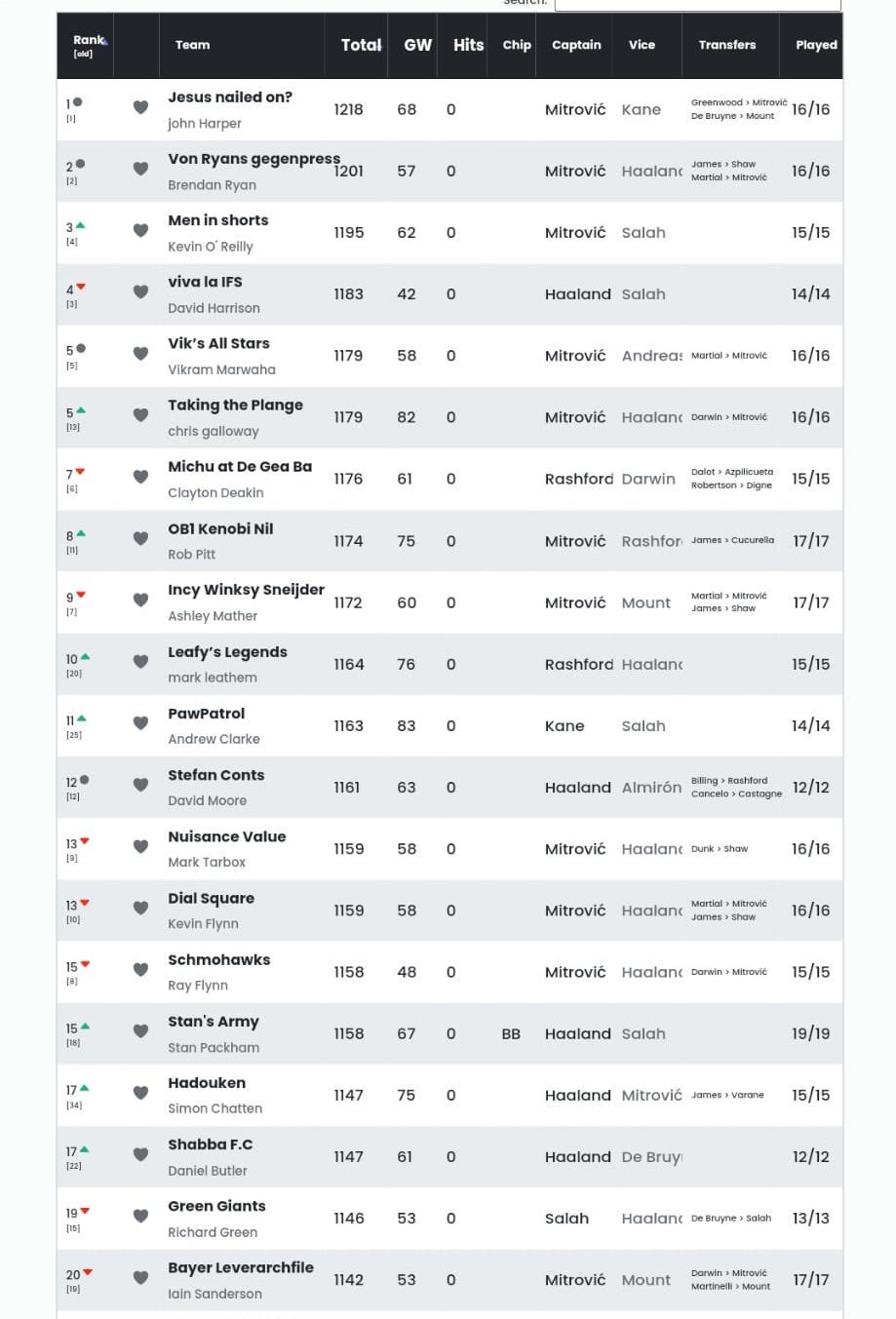Click heart icon beside Men in shorts

[140, 231]
